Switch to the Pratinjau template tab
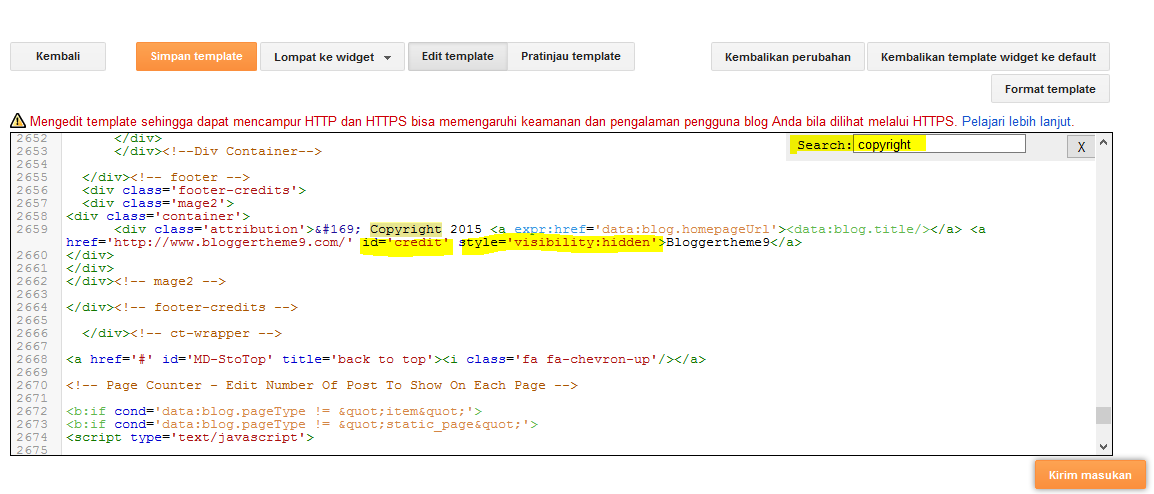Screen dimensions: 1154x494 click(571, 57)
